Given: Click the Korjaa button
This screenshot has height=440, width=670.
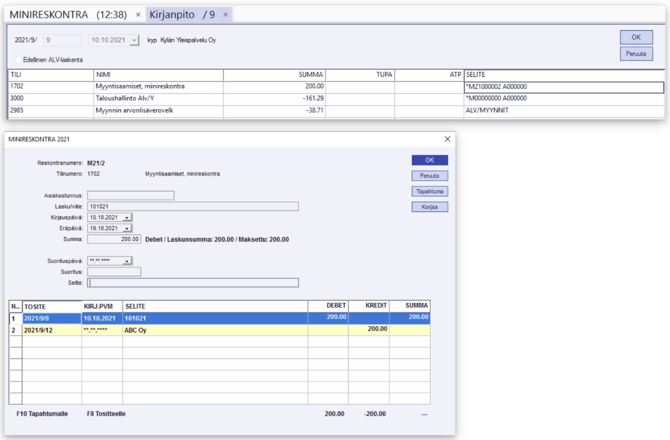Looking at the screenshot, I should tap(429, 207).
